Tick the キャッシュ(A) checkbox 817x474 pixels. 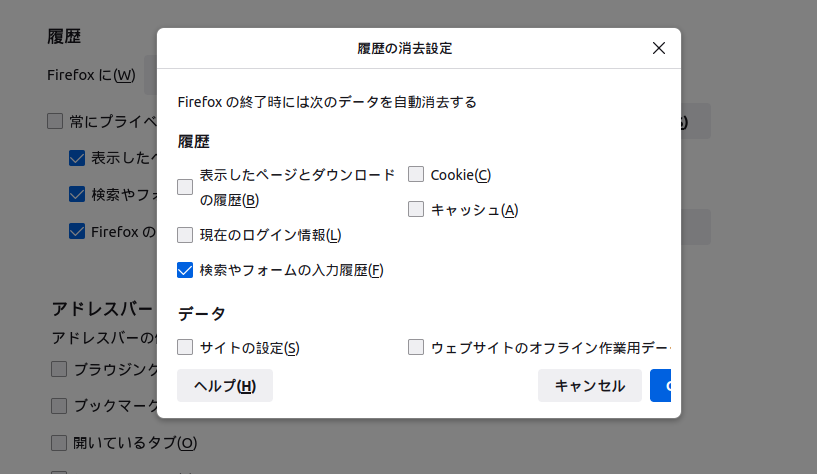[416, 209]
